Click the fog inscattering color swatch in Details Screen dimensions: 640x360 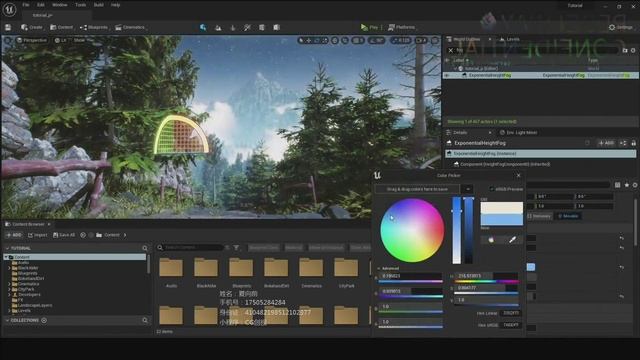531,267
